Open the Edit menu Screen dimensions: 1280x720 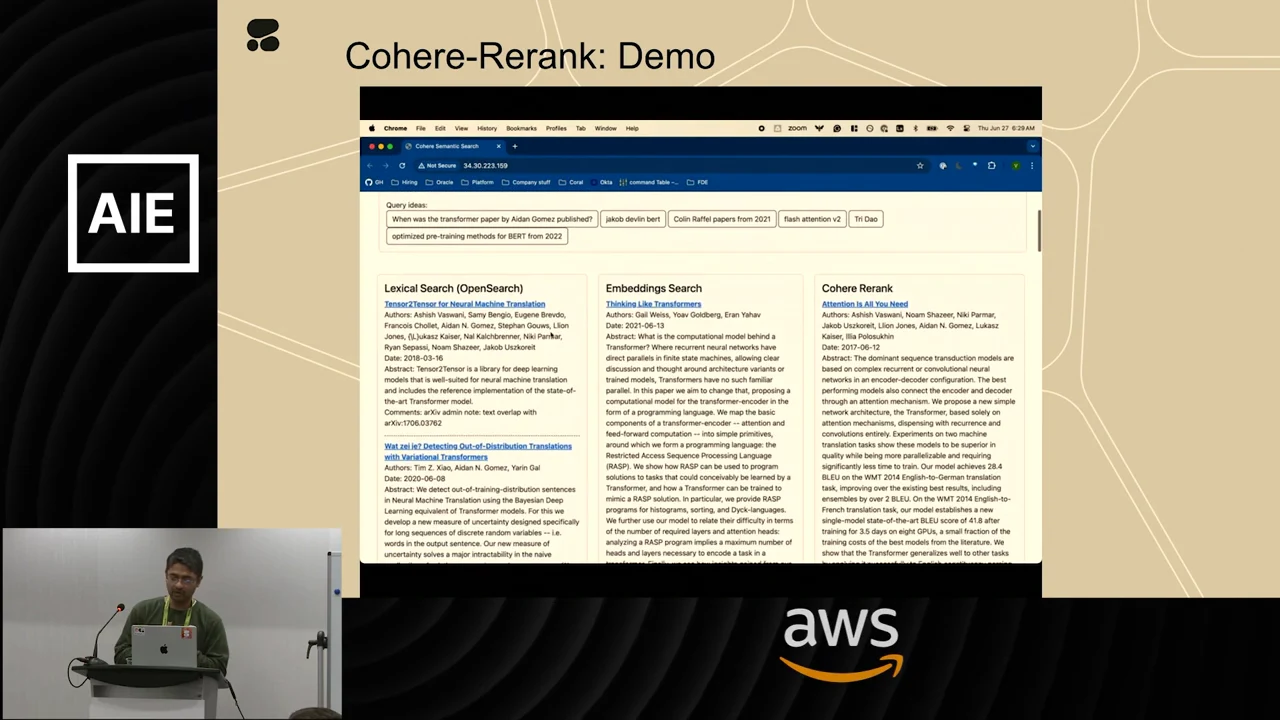pyautogui.click(x=440, y=128)
